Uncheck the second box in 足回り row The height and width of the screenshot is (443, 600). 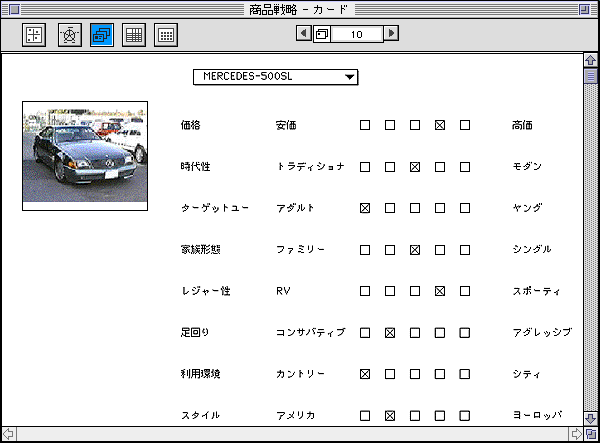coord(390,333)
